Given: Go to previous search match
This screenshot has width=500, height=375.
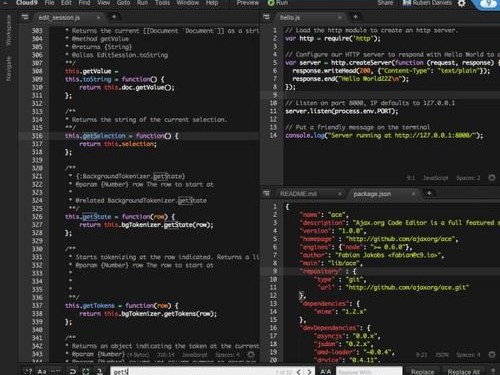Looking at the screenshot, I should tap(299, 371).
